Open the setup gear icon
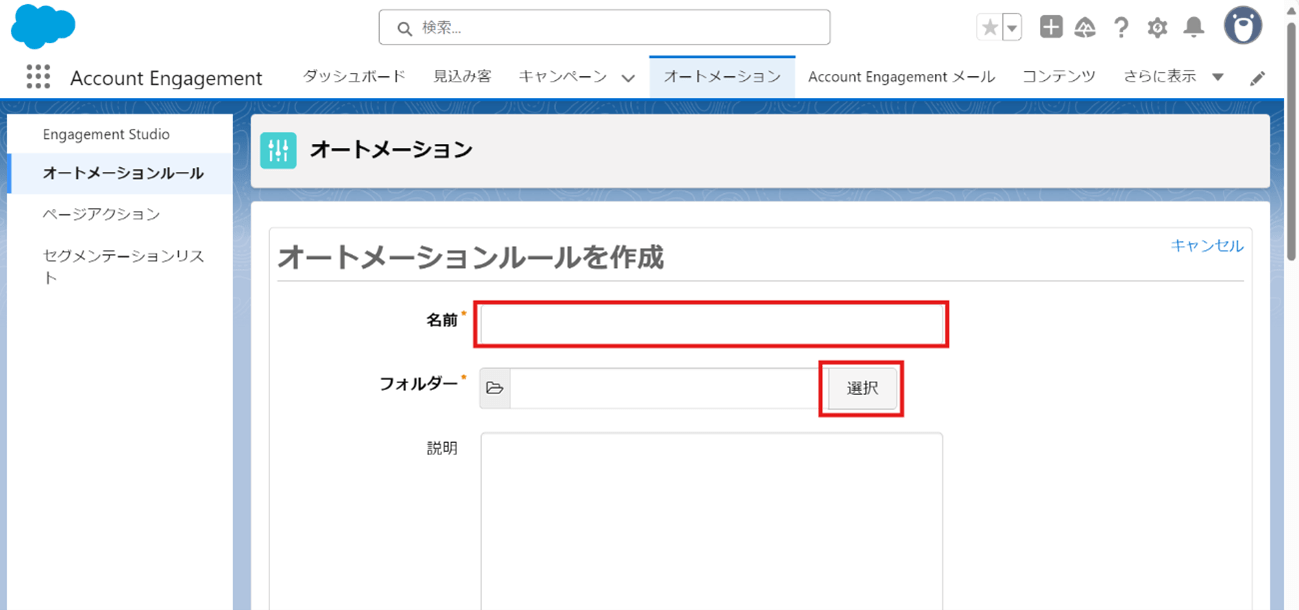Screen dimensions: 1299x610 click(1157, 28)
